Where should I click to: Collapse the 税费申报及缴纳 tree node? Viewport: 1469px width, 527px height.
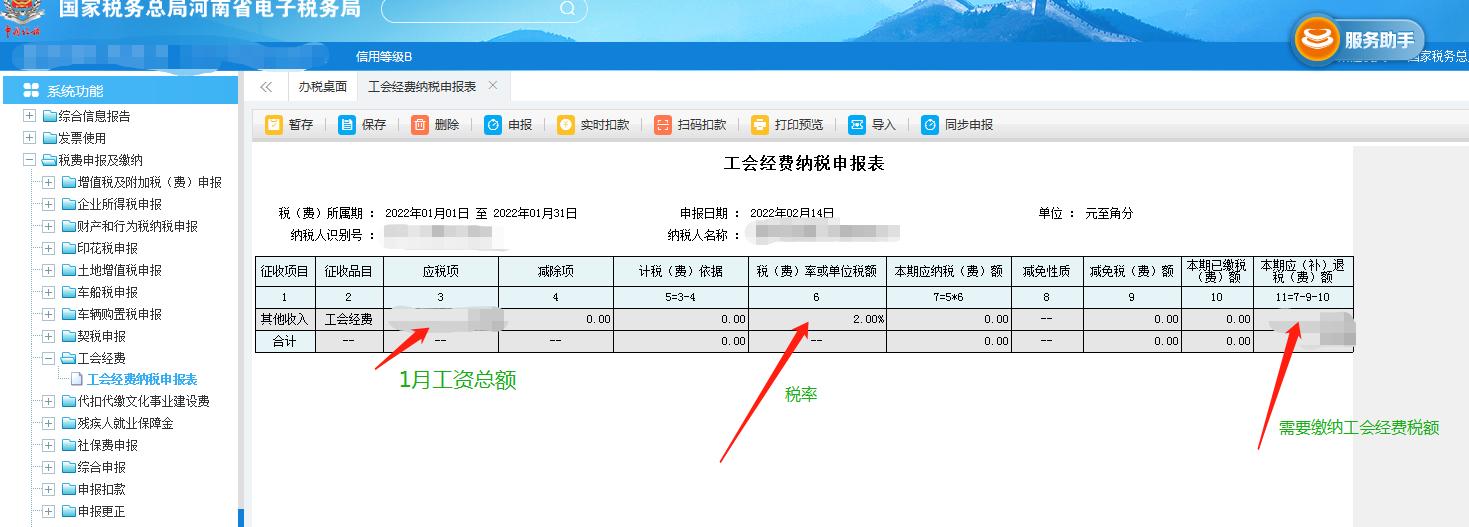(x=29, y=160)
